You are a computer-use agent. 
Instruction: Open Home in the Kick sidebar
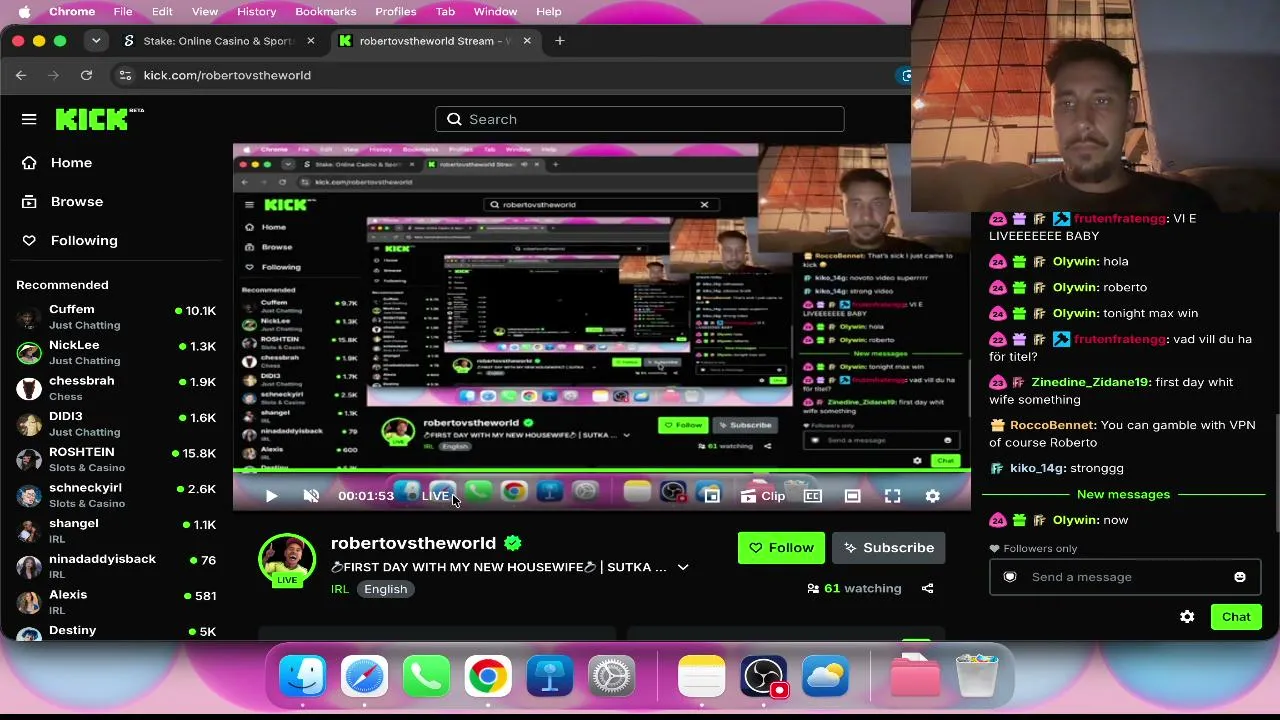pyautogui.click(x=71, y=163)
